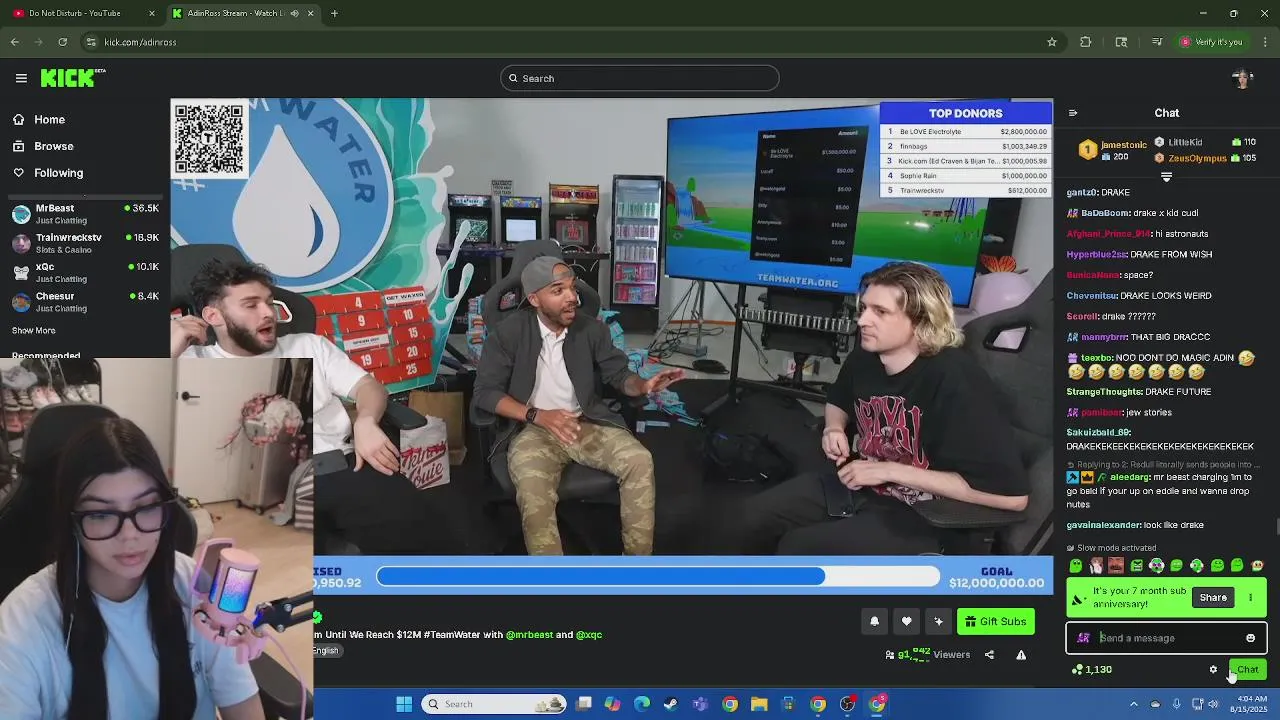1280x720 pixels.
Task: Click the Send a message field
Action: 1166,638
